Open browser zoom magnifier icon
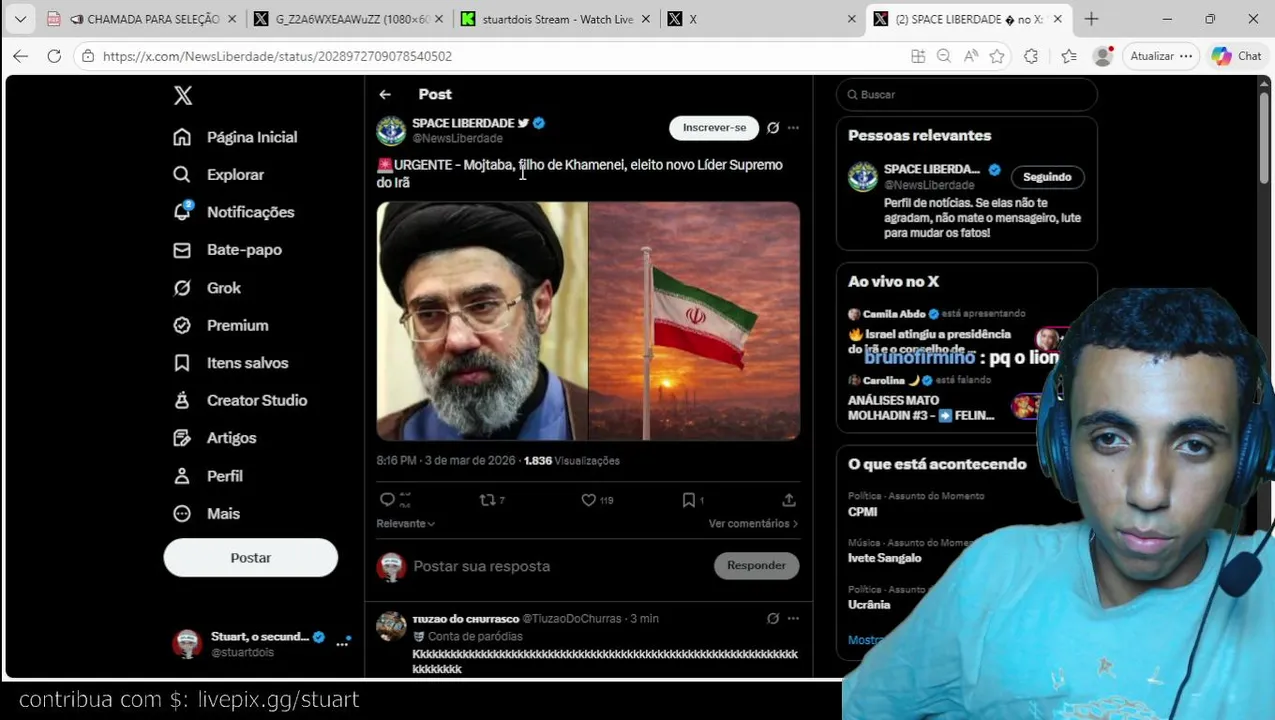This screenshot has width=1275, height=720. click(944, 56)
